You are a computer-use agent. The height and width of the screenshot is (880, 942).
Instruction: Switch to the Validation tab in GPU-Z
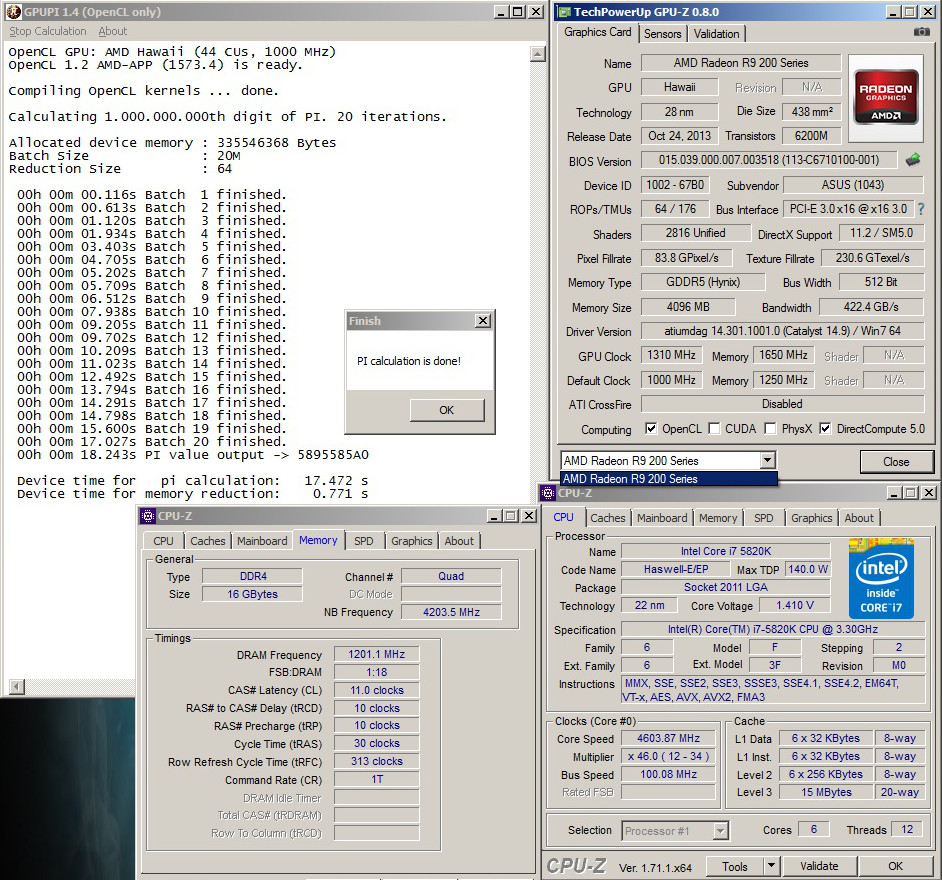click(x=716, y=34)
